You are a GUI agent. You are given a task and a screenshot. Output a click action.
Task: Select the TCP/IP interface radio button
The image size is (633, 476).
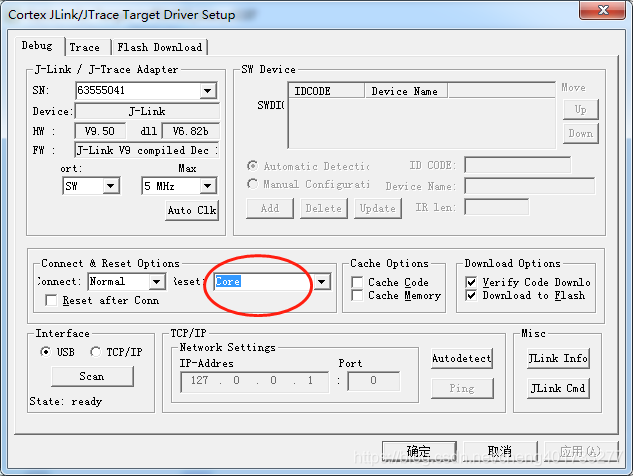tap(96, 352)
